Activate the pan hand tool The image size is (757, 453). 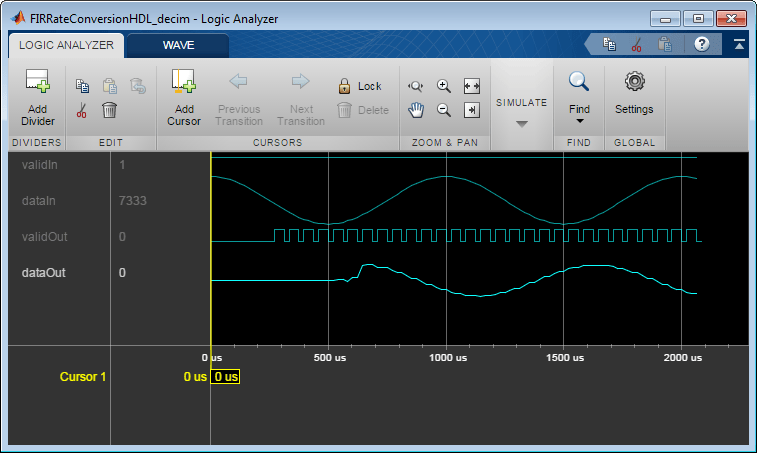point(416,110)
